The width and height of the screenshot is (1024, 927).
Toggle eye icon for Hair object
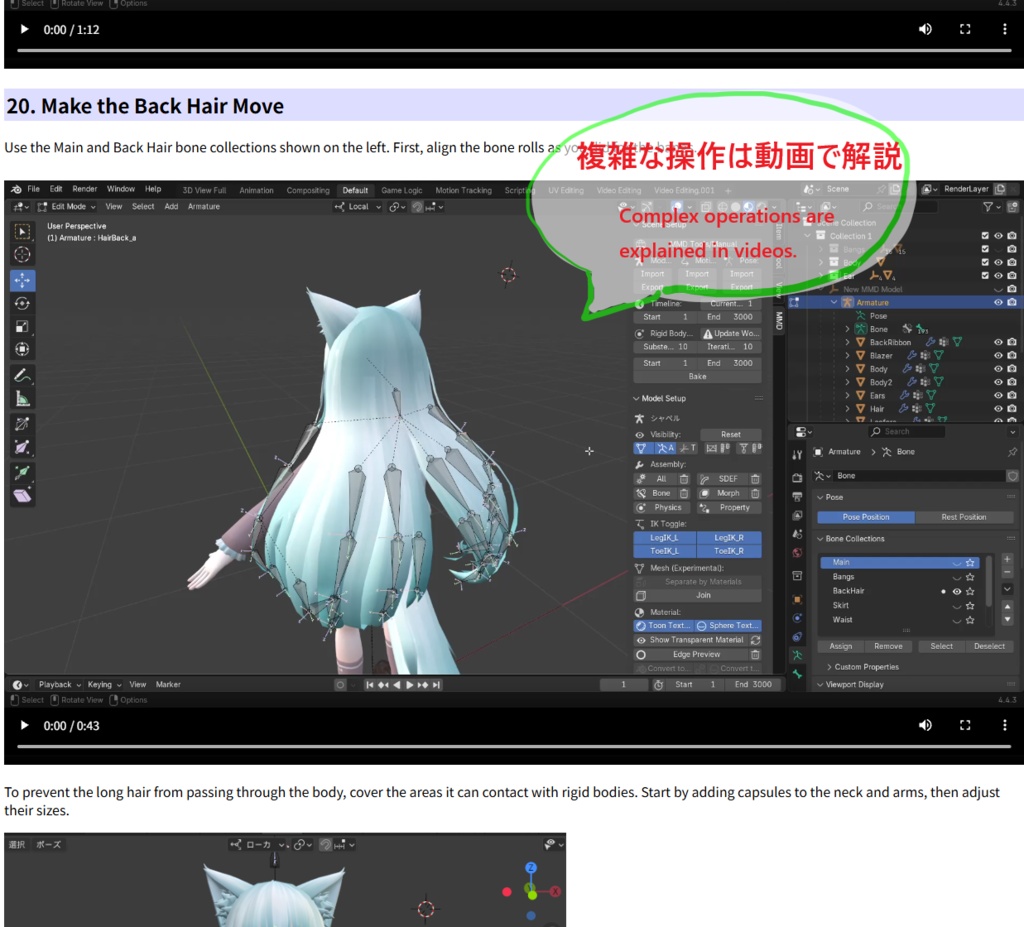[x=998, y=408]
